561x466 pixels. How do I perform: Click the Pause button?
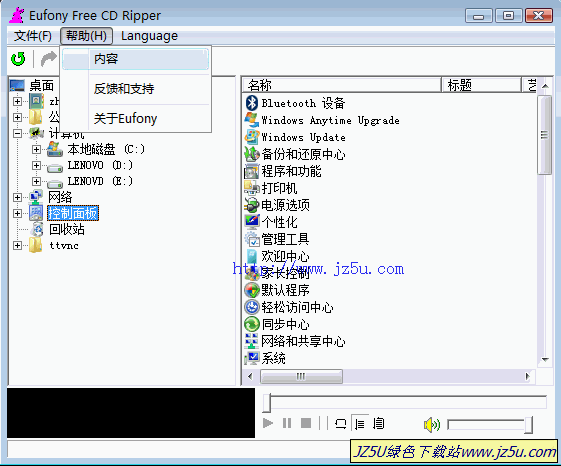287,423
